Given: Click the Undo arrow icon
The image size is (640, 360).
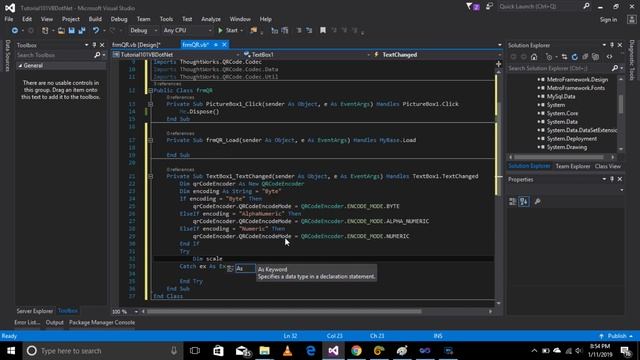Looking at the screenshot, I should point(96,31).
